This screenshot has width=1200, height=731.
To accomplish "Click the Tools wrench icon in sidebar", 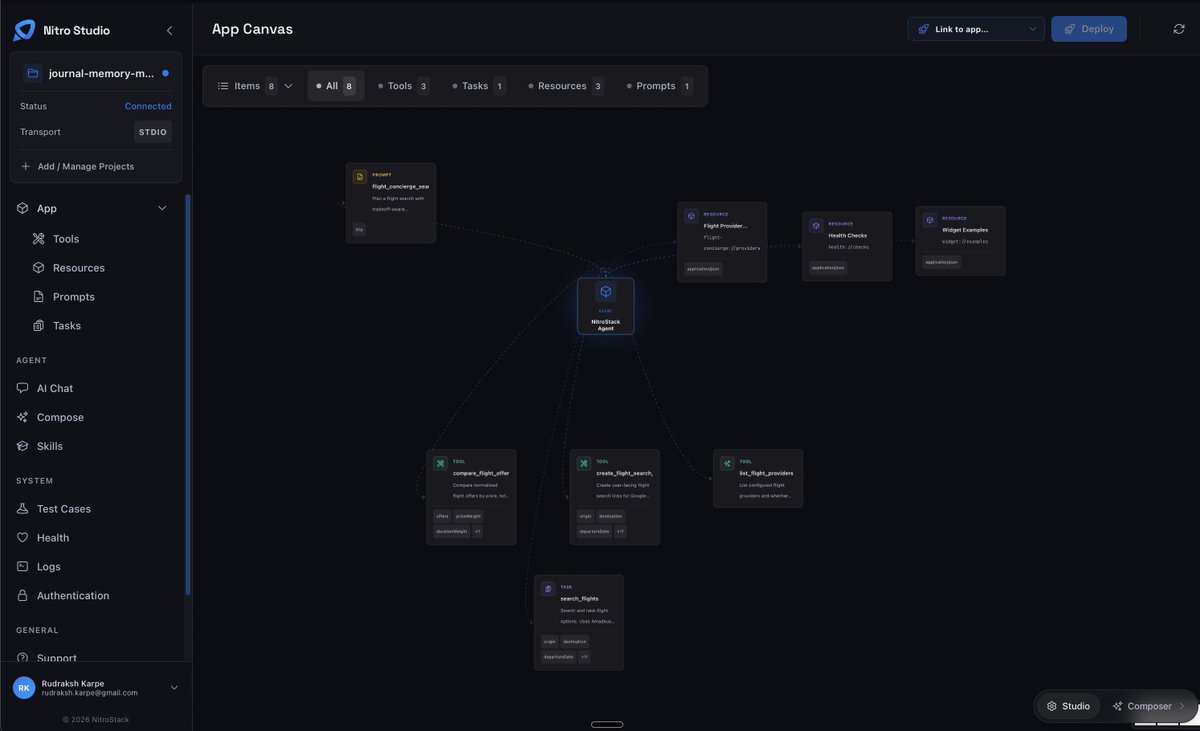I will [39, 239].
